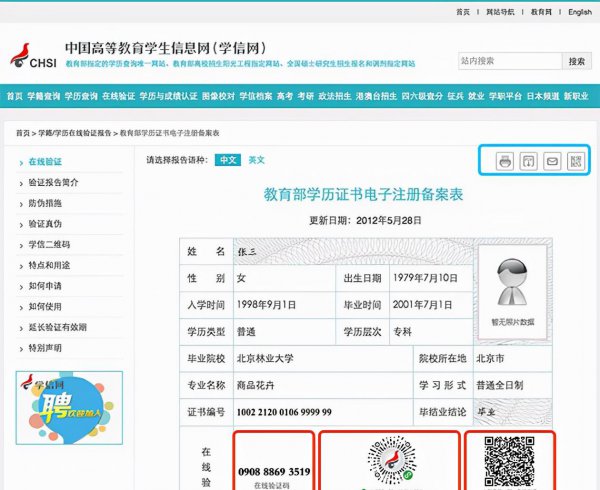
Task: Open 政法招生 menu item
Action: pyautogui.click(x=335, y=96)
